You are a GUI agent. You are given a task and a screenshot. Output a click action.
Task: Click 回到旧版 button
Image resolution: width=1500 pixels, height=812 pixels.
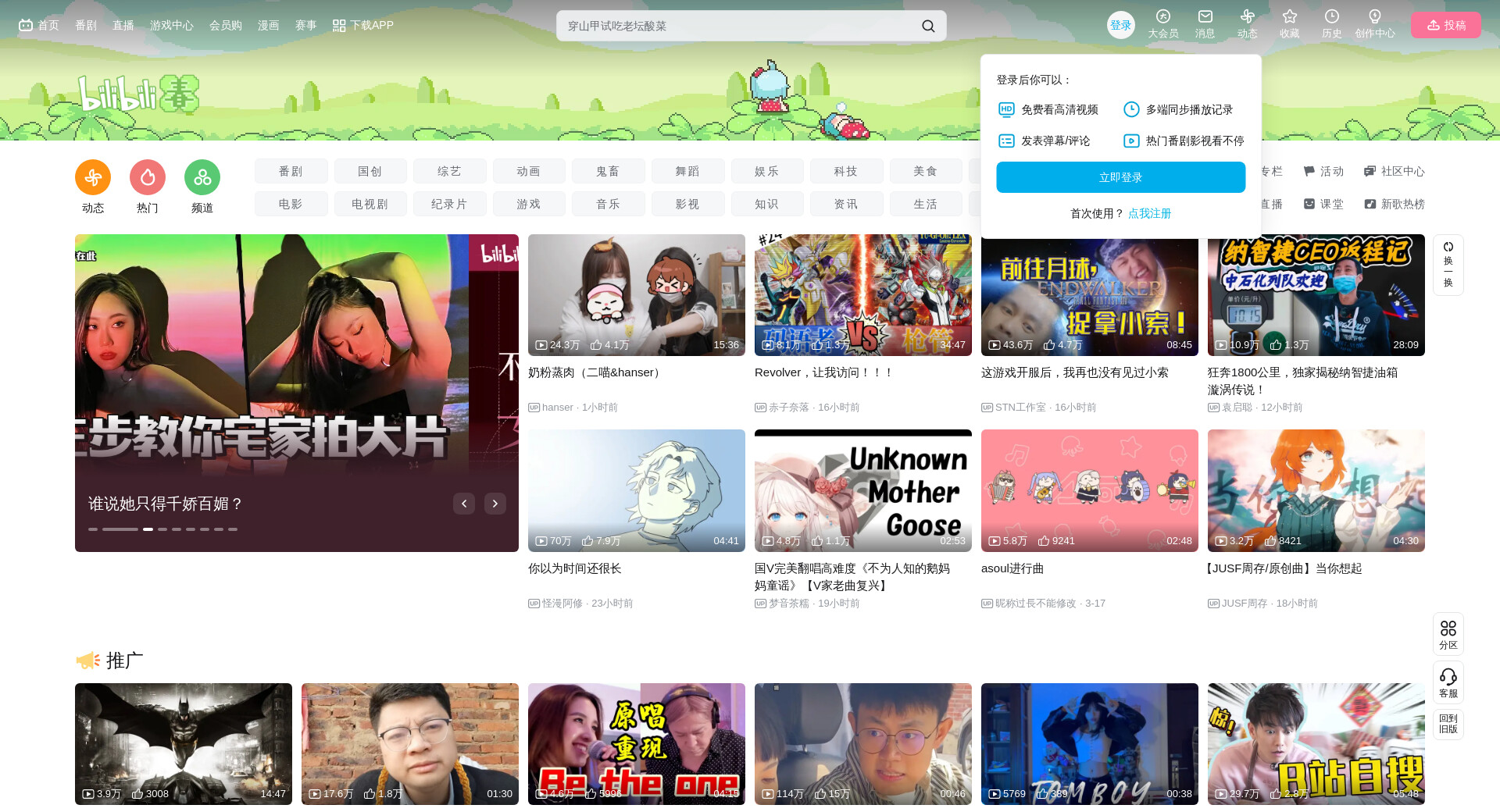[x=1448, y=724]
